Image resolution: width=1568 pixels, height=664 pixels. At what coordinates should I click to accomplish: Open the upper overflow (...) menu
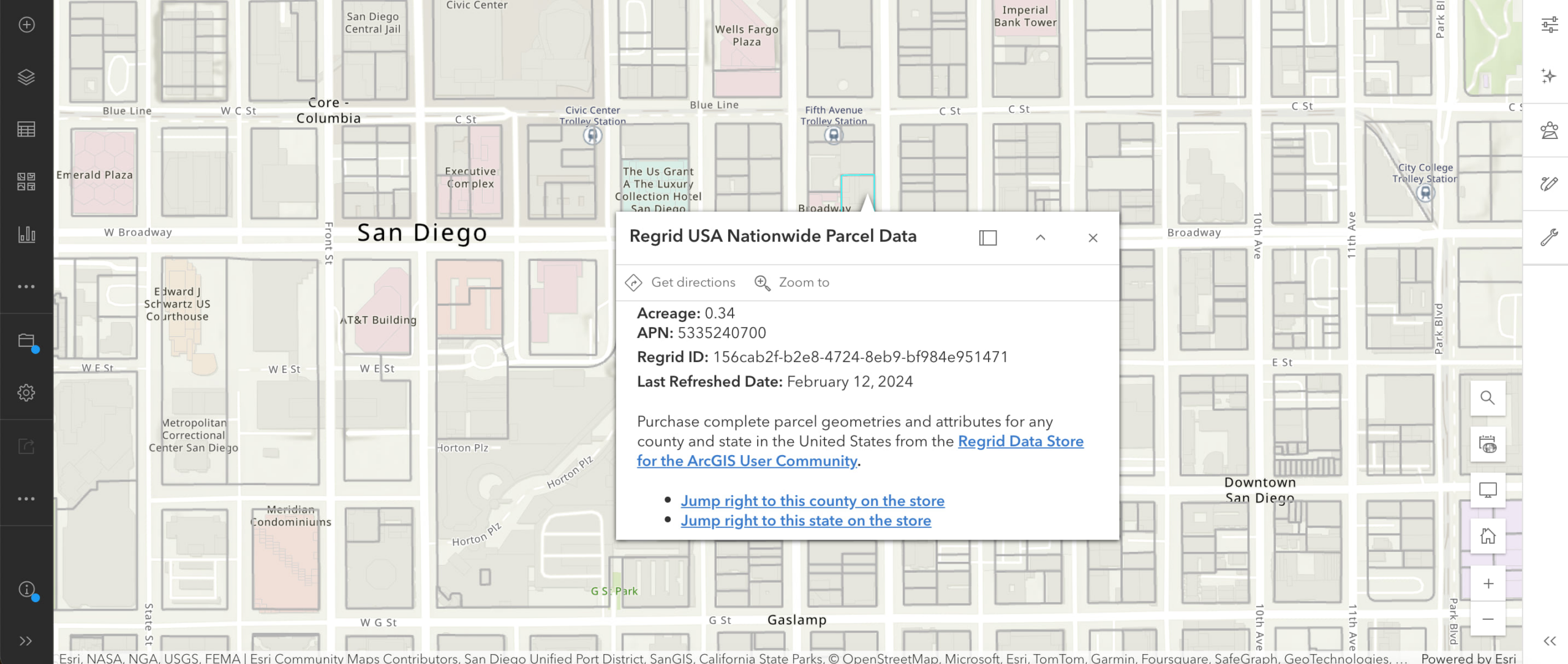tap(26, 286)
